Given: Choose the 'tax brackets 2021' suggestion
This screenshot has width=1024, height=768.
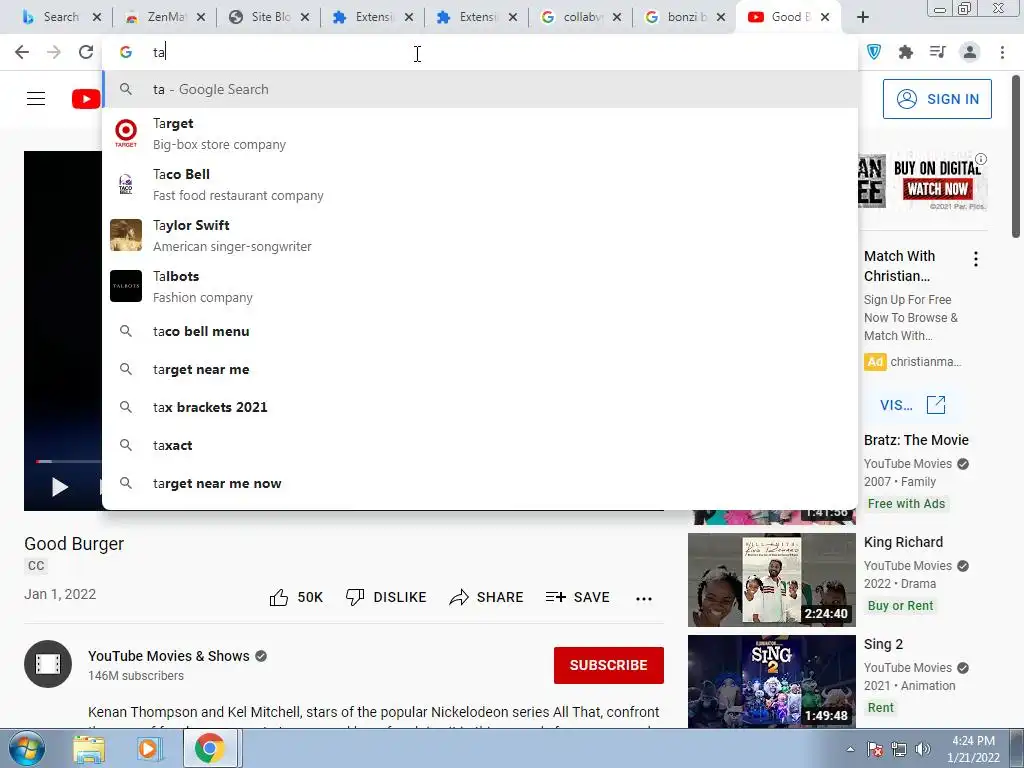Looking at the screenshot, I should pyautogui.click(x=480, y=408).
